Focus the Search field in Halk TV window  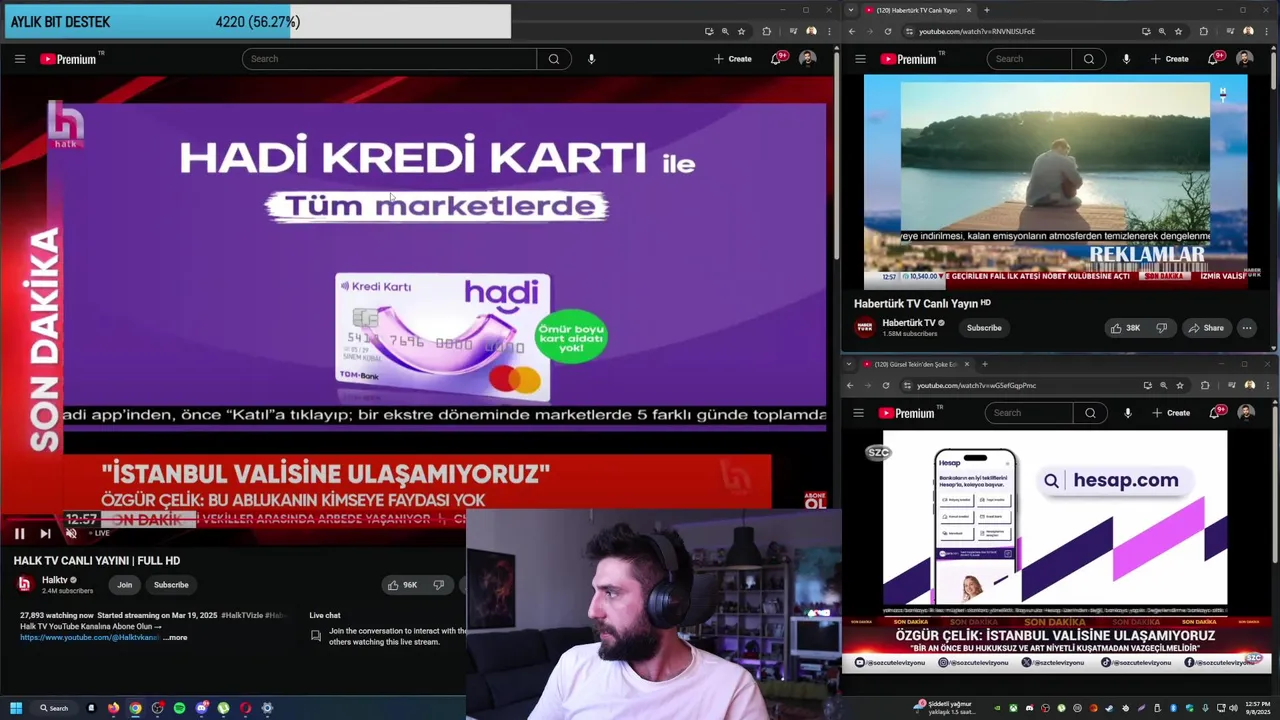click(x=389, y=59)
